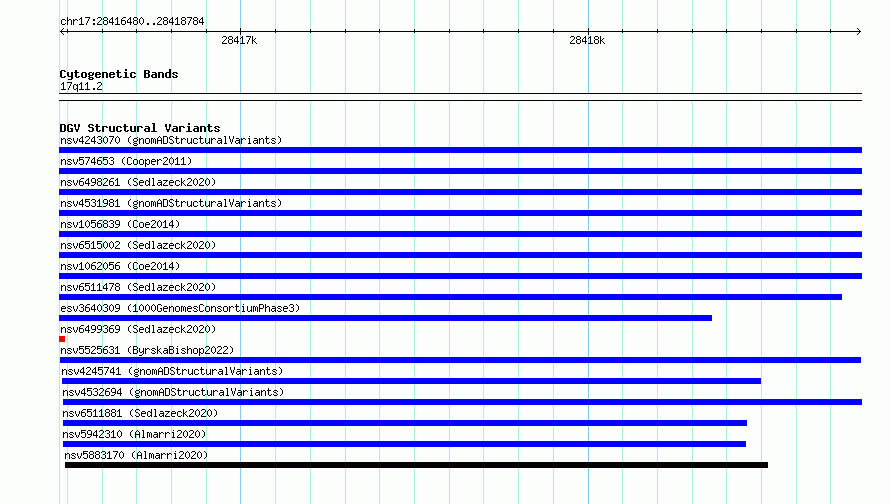Click the blue nsv4532694 variant bar

(463, 402)
